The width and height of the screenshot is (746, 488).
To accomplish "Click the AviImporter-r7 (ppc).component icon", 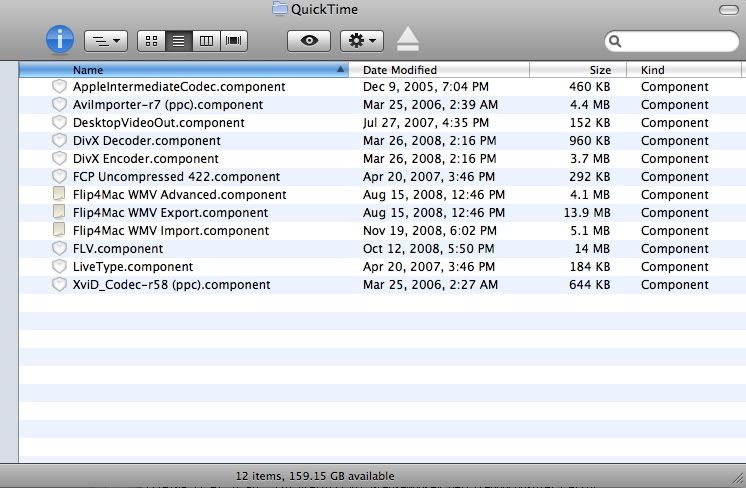I will [59, 105].
